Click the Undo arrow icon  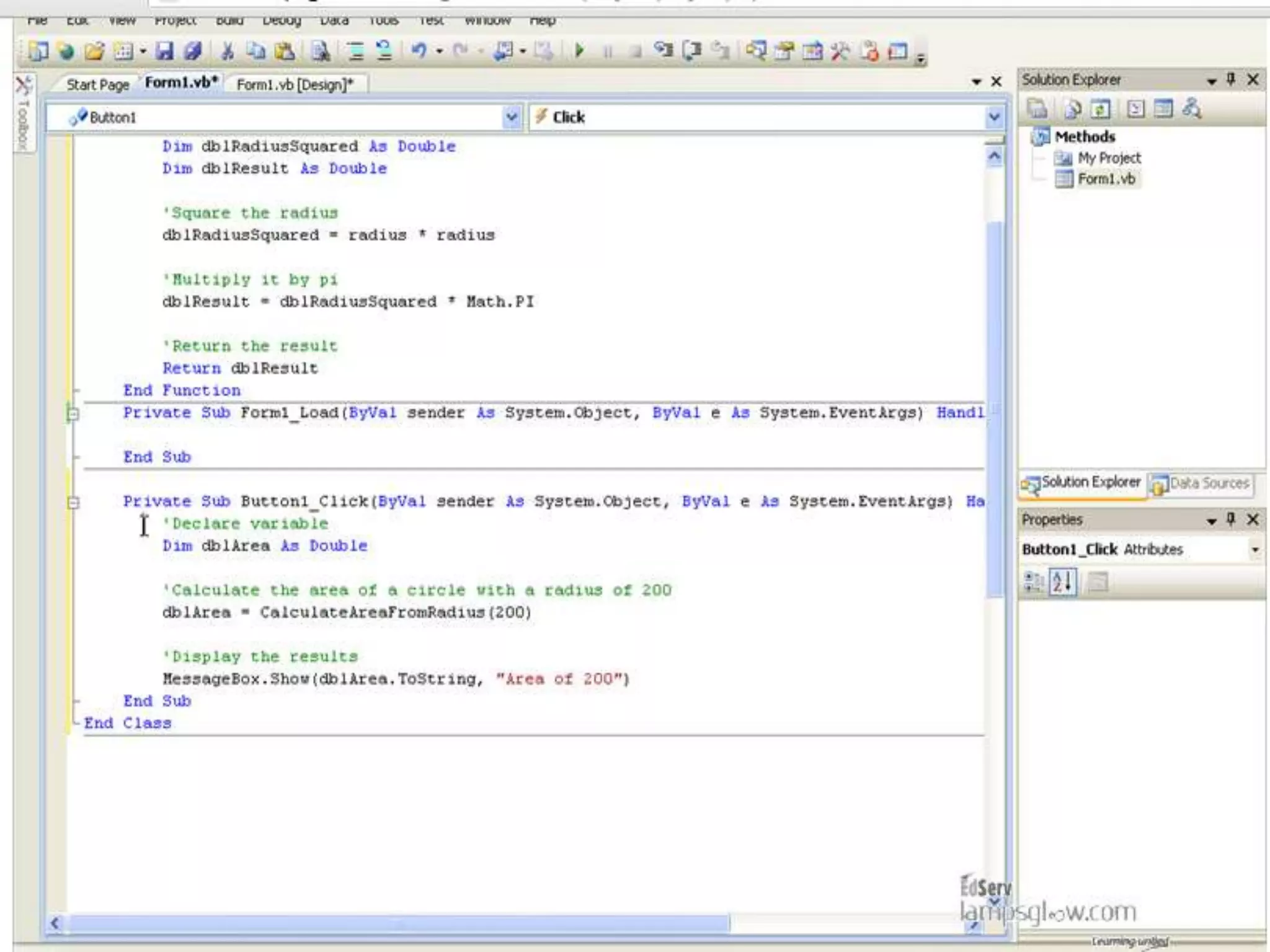click(x=419, y=51)
